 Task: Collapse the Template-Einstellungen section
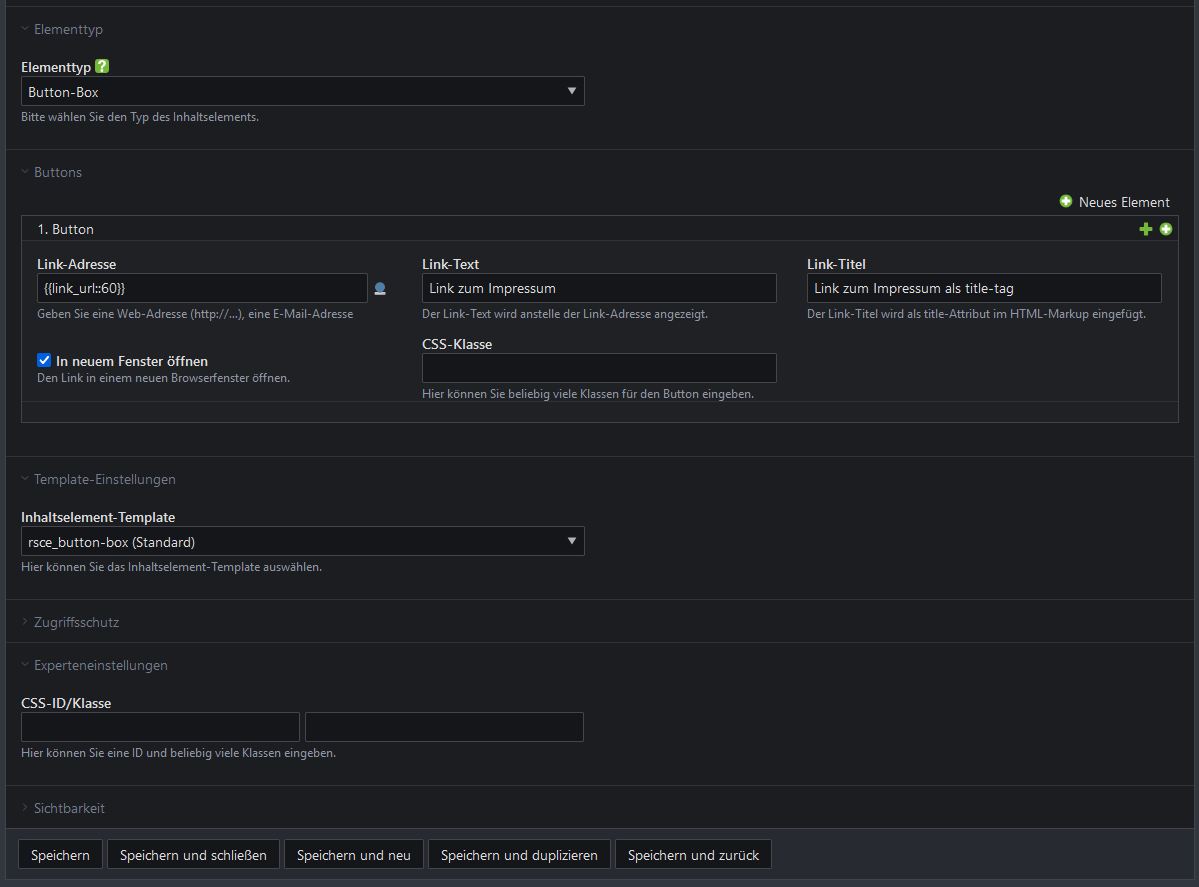click(104, 479)
